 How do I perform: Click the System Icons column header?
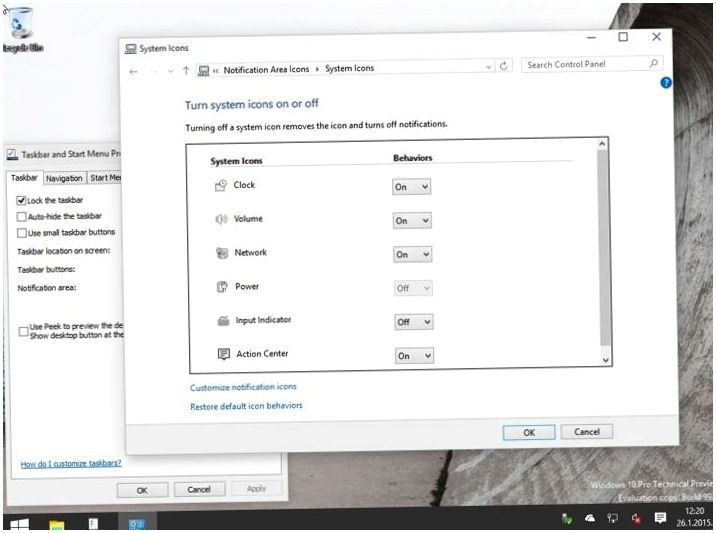(x=236, y=161)
